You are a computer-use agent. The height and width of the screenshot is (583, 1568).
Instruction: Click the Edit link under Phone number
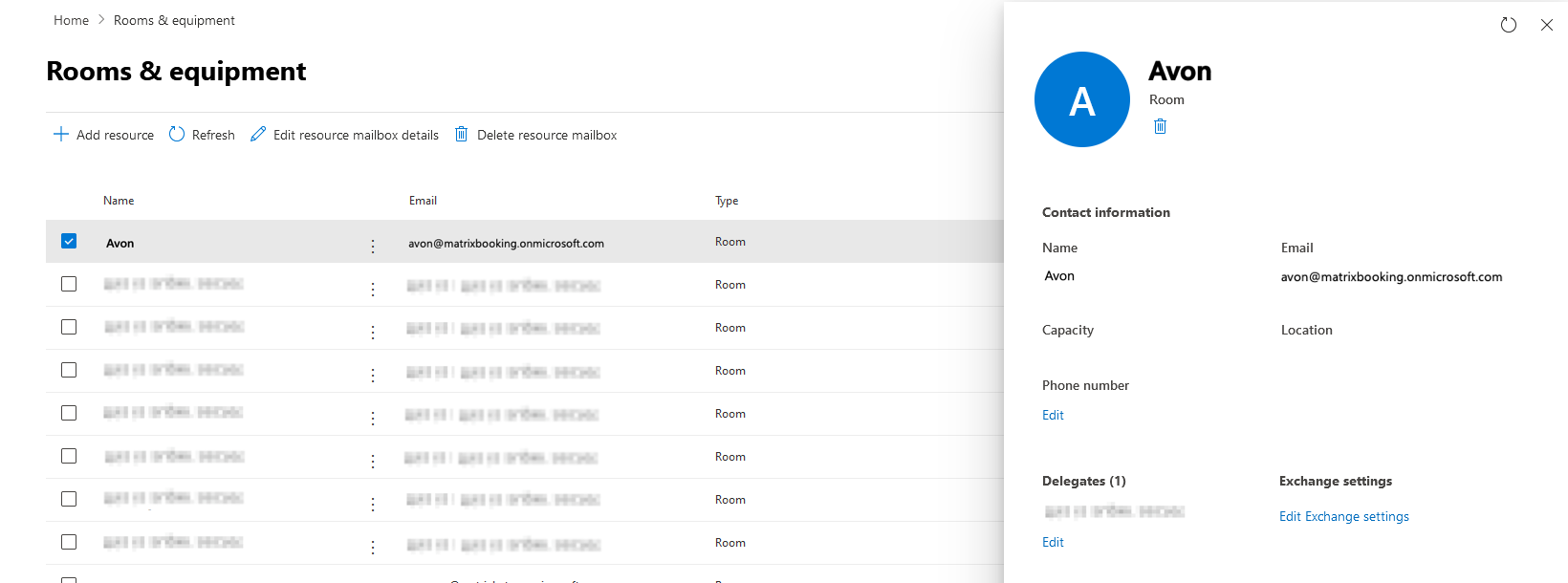click(1053, 415)
